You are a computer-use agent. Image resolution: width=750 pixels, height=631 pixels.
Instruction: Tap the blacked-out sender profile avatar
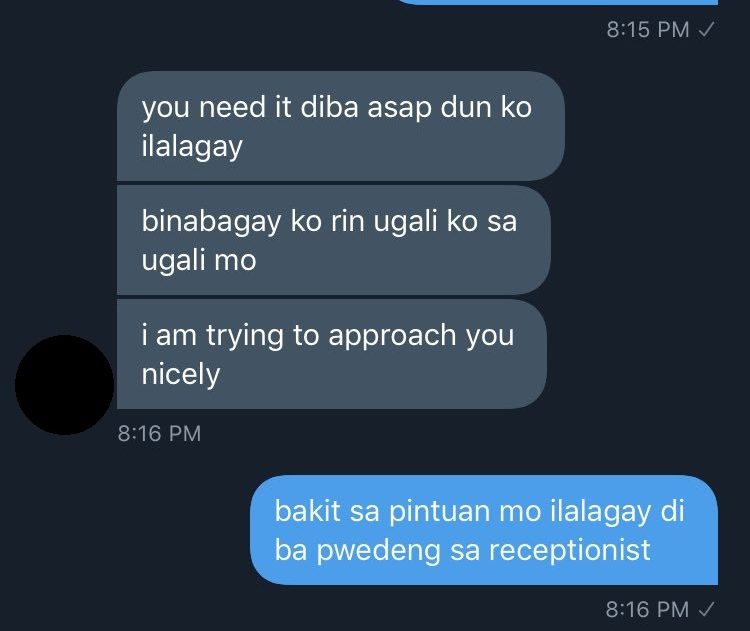(x=65, y=385)
